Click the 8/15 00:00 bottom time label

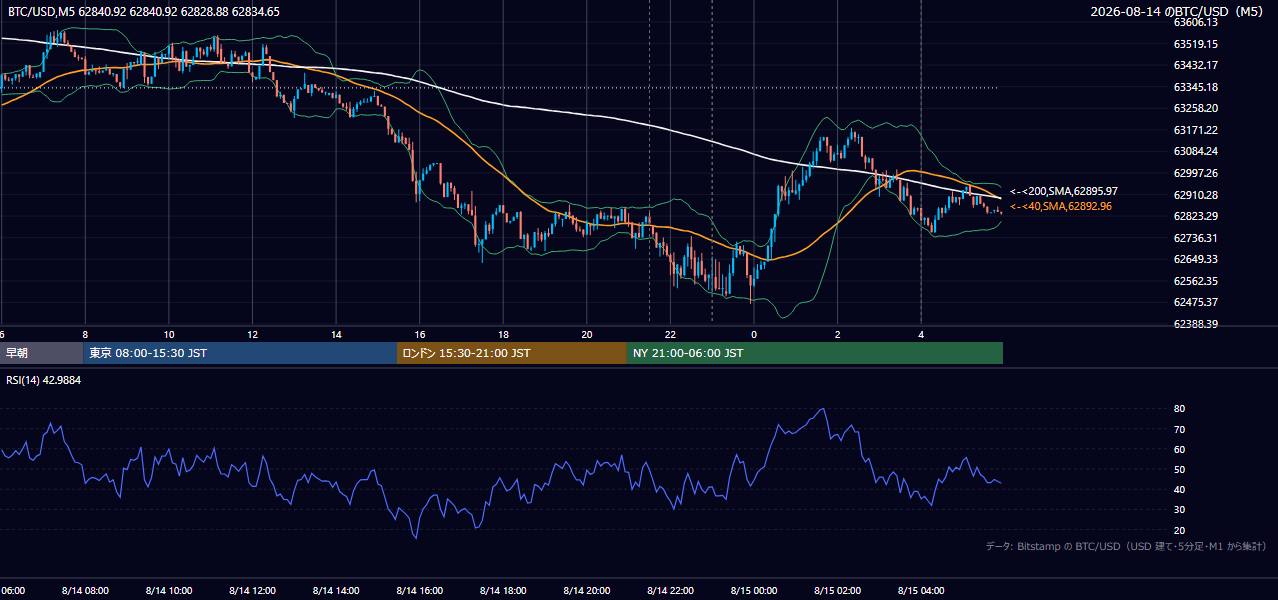tap(754, 591)
